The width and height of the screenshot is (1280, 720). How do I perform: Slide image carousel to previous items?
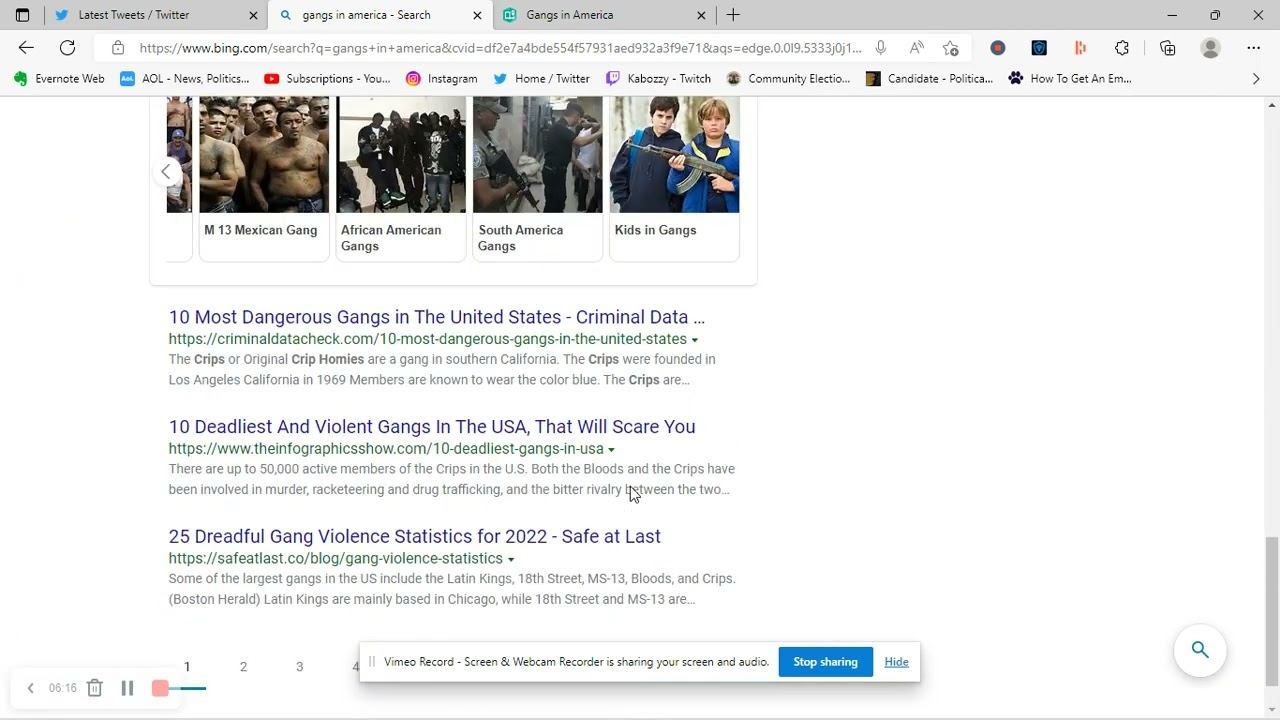coord(166,172)
